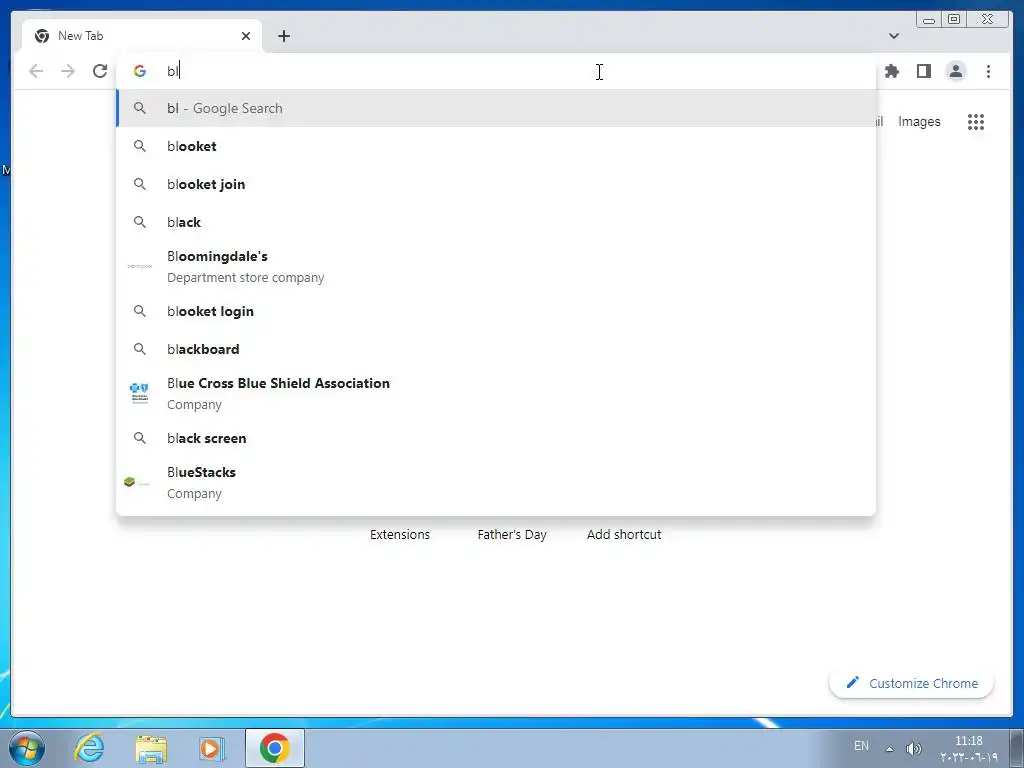Open a new tab with the plus button
The image size is (1024, 768).
[x=283, y=36]
